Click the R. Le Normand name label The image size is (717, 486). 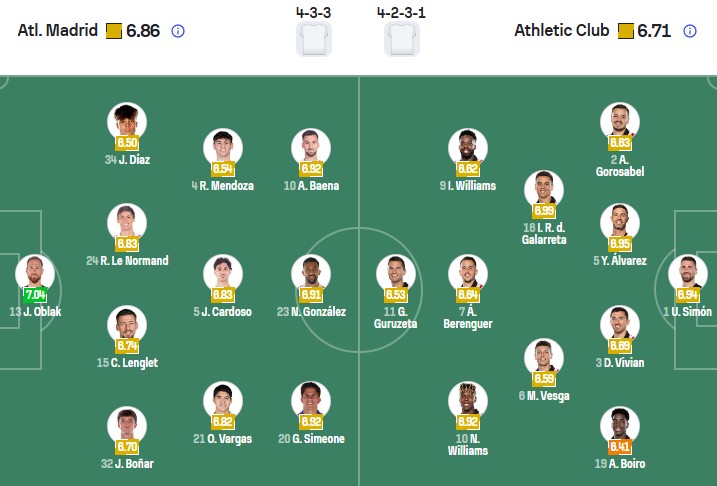pos(127,261)
